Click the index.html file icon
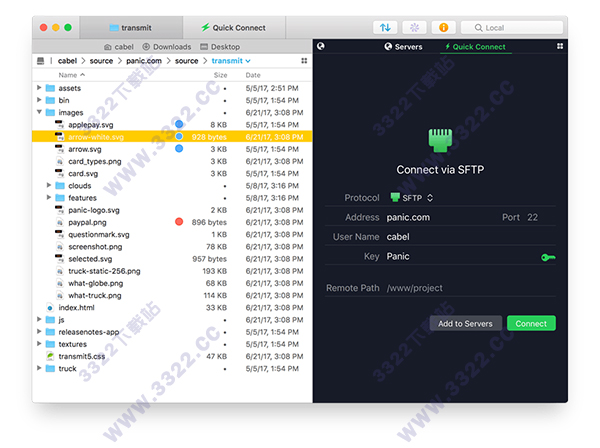The image size is (600, 448). [x=50, y=308]
